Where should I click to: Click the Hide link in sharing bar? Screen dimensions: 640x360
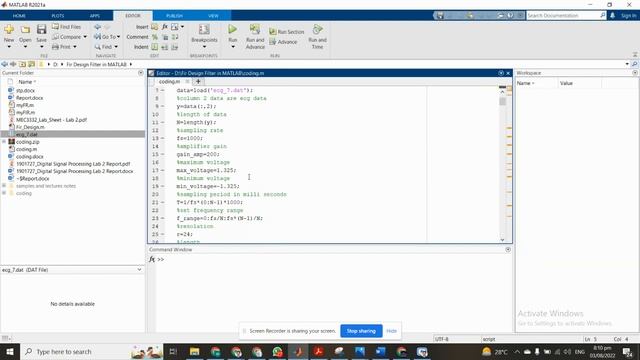(391, 331)
